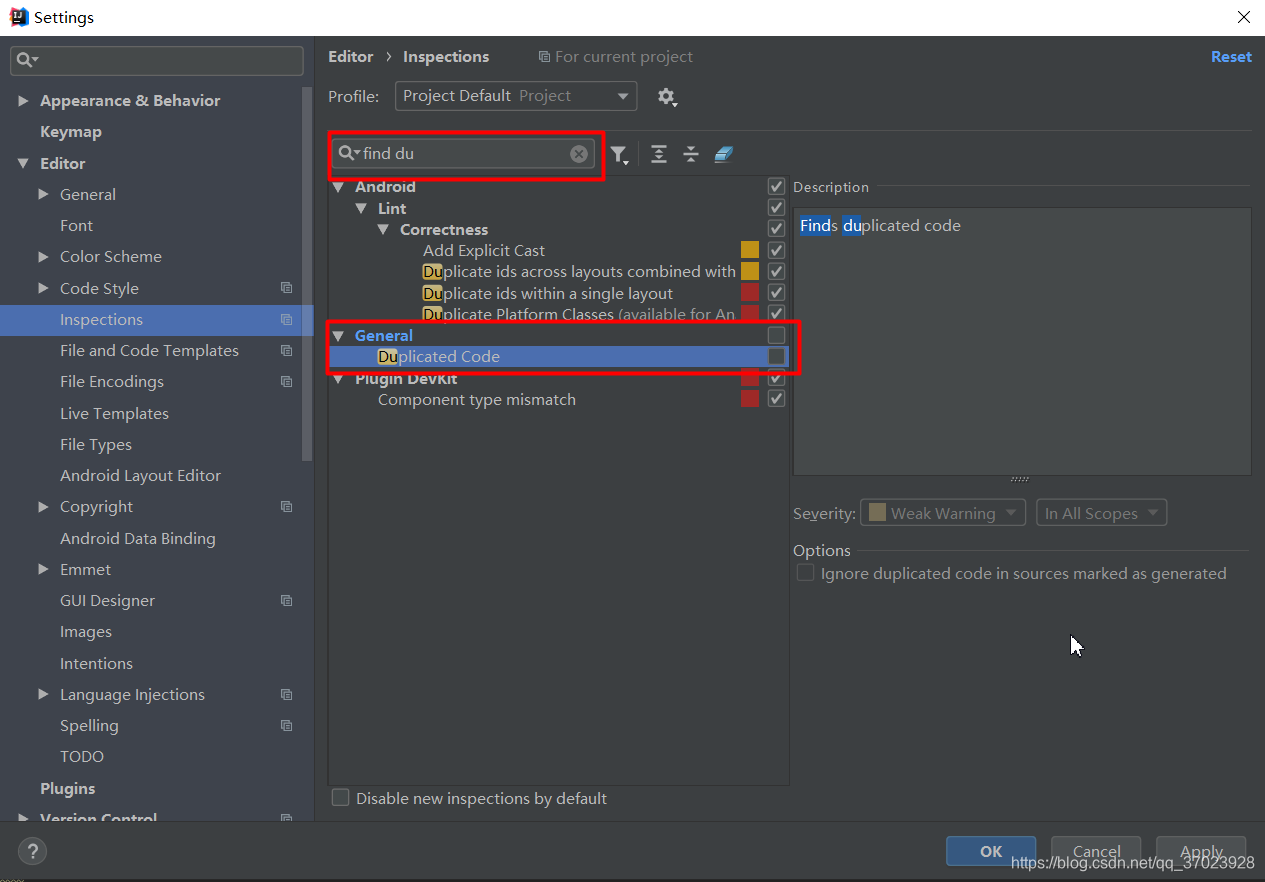The width and height of the screenshot is (1265, 882).
Task: Check Disable new inspections by default
Action: click(x=341, y=798)
